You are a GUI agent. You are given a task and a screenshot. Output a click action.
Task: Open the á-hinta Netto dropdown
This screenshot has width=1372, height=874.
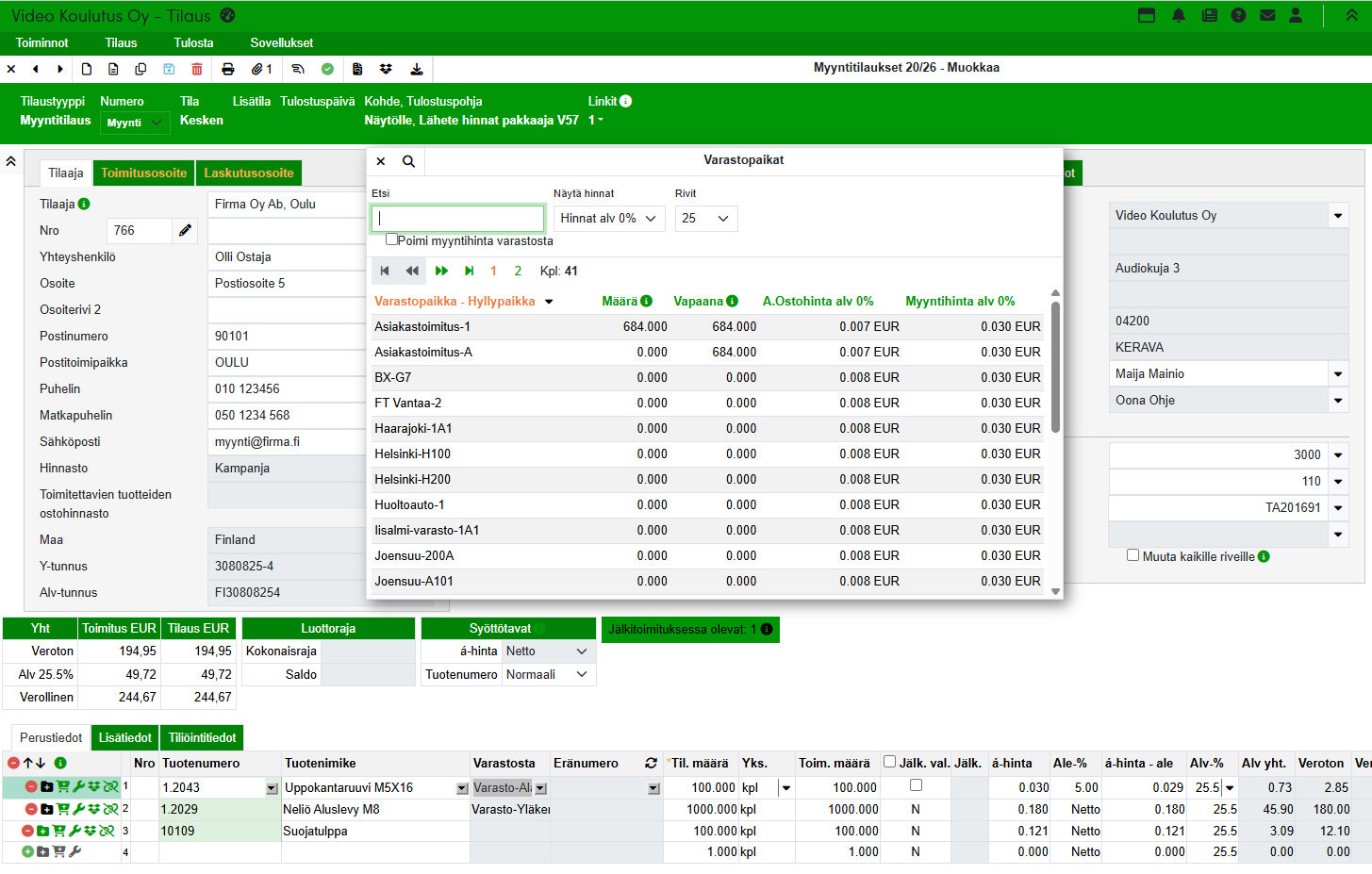[547, 651]
